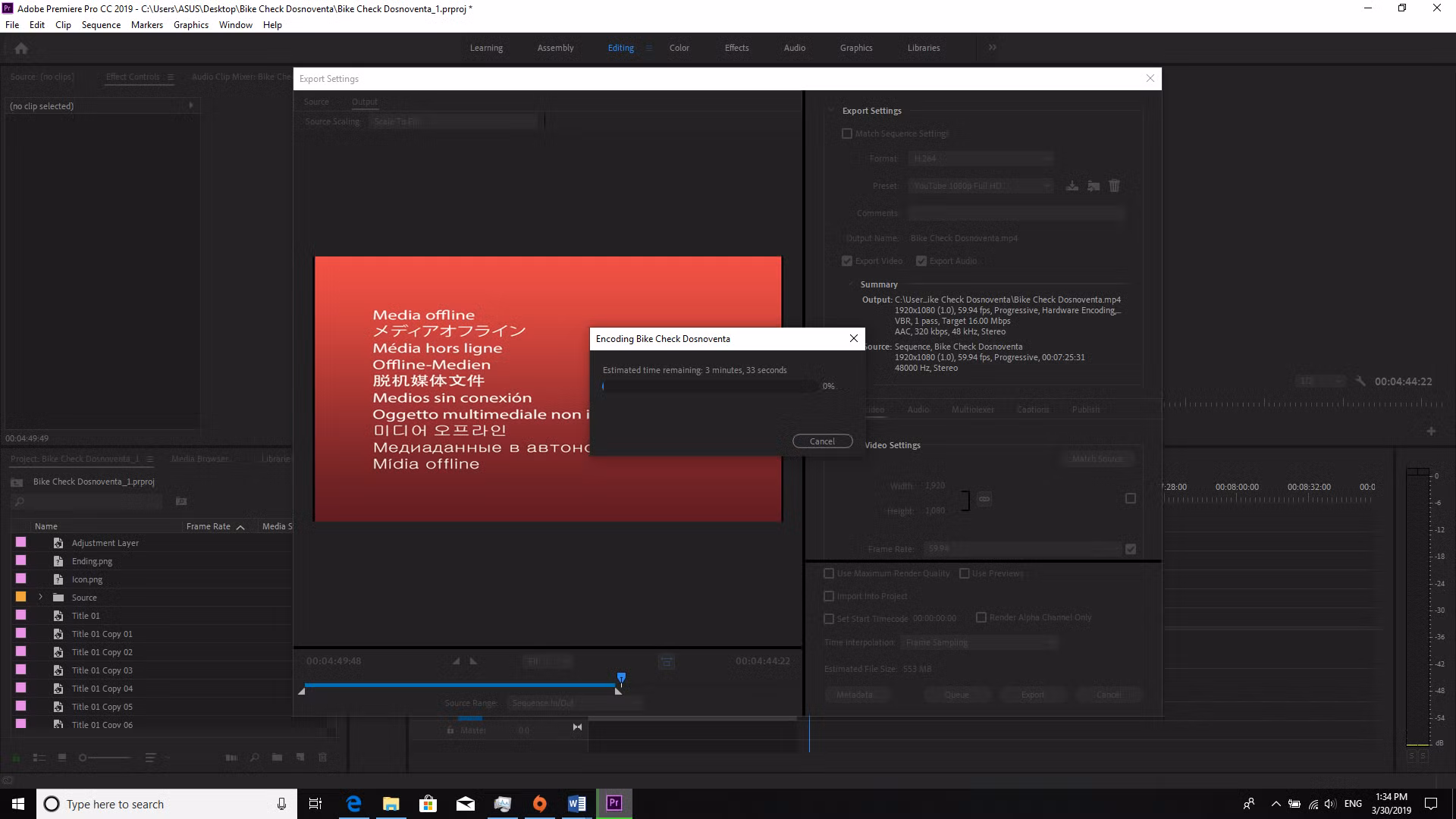Click the save preset icon
Viewport: 1456px width, 819px height.
pos(1072,186)
